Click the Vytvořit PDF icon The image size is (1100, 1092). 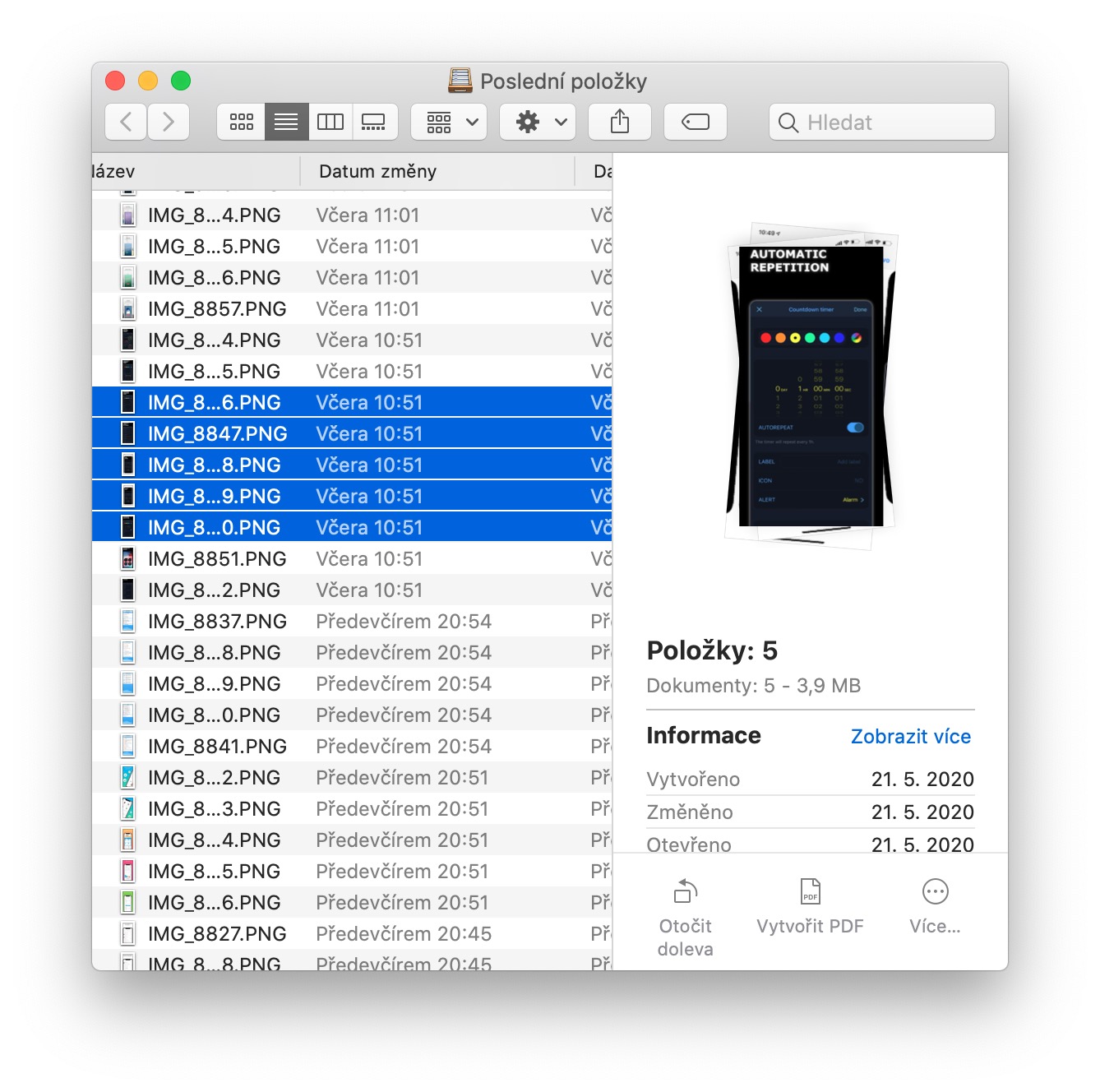pyautogui.click(x=811, y=891)
